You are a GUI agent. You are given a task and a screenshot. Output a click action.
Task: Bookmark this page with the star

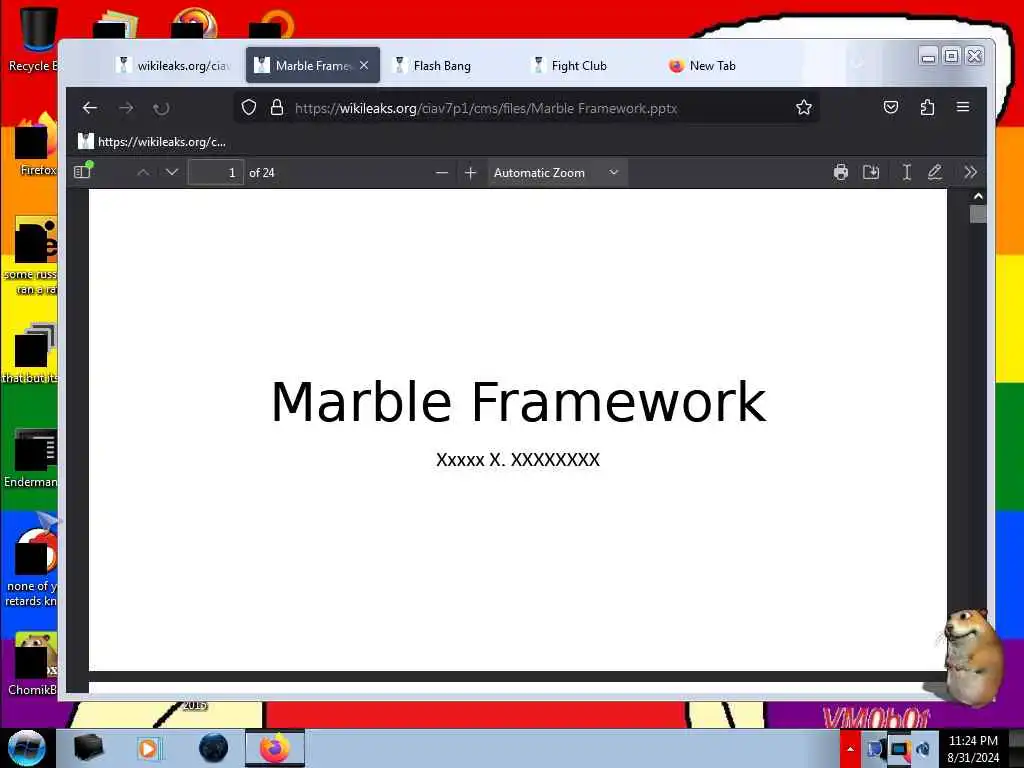804,107
